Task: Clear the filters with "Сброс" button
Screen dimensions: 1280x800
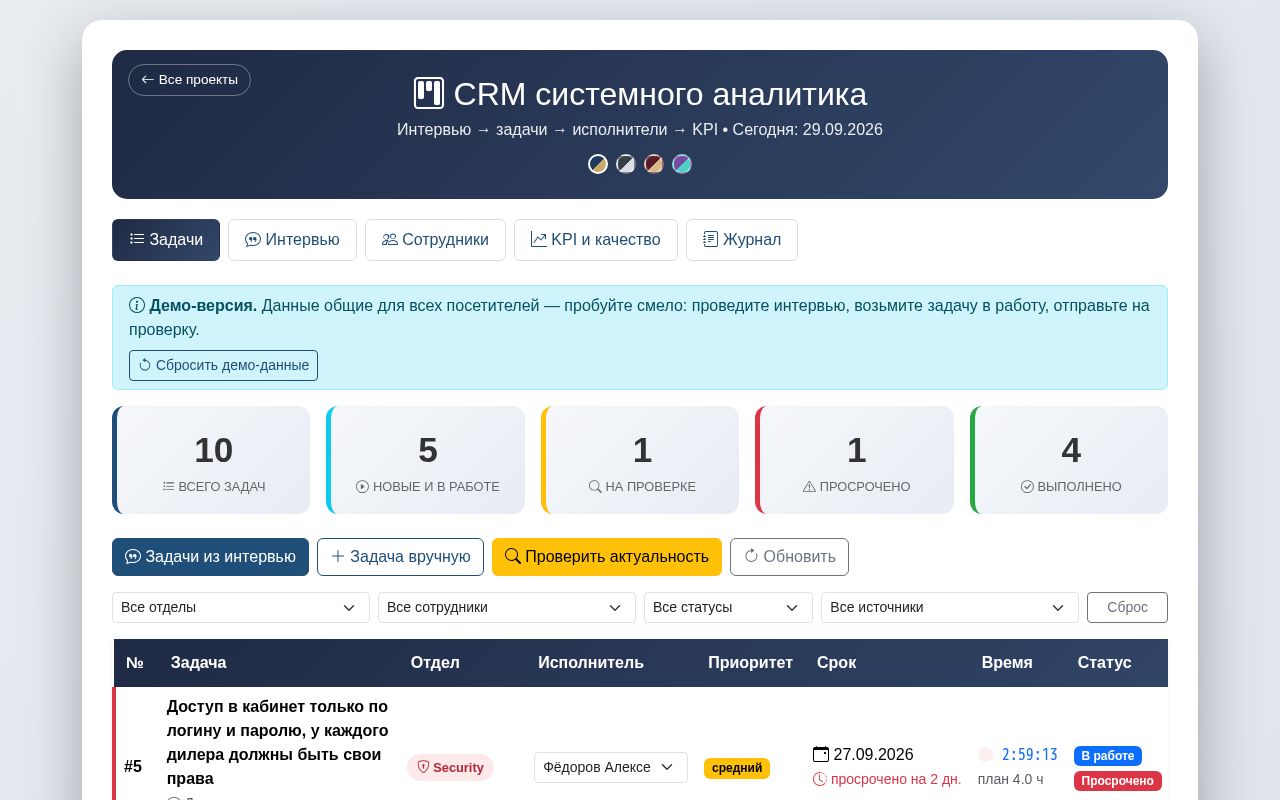Action: (1127, 607)
